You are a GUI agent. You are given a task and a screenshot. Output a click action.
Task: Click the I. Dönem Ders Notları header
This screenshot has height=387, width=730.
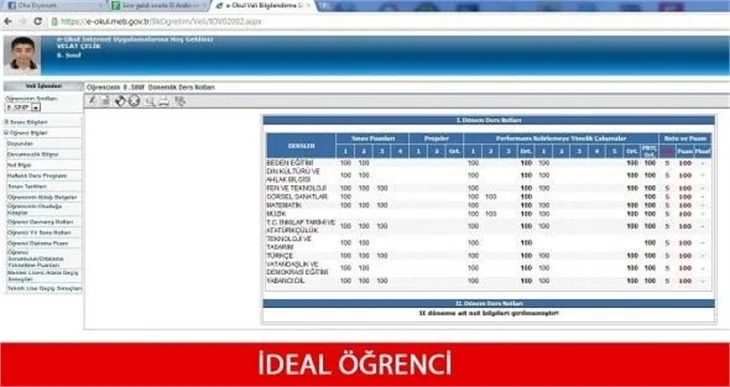pyautogui.click(x=489, y=120)
